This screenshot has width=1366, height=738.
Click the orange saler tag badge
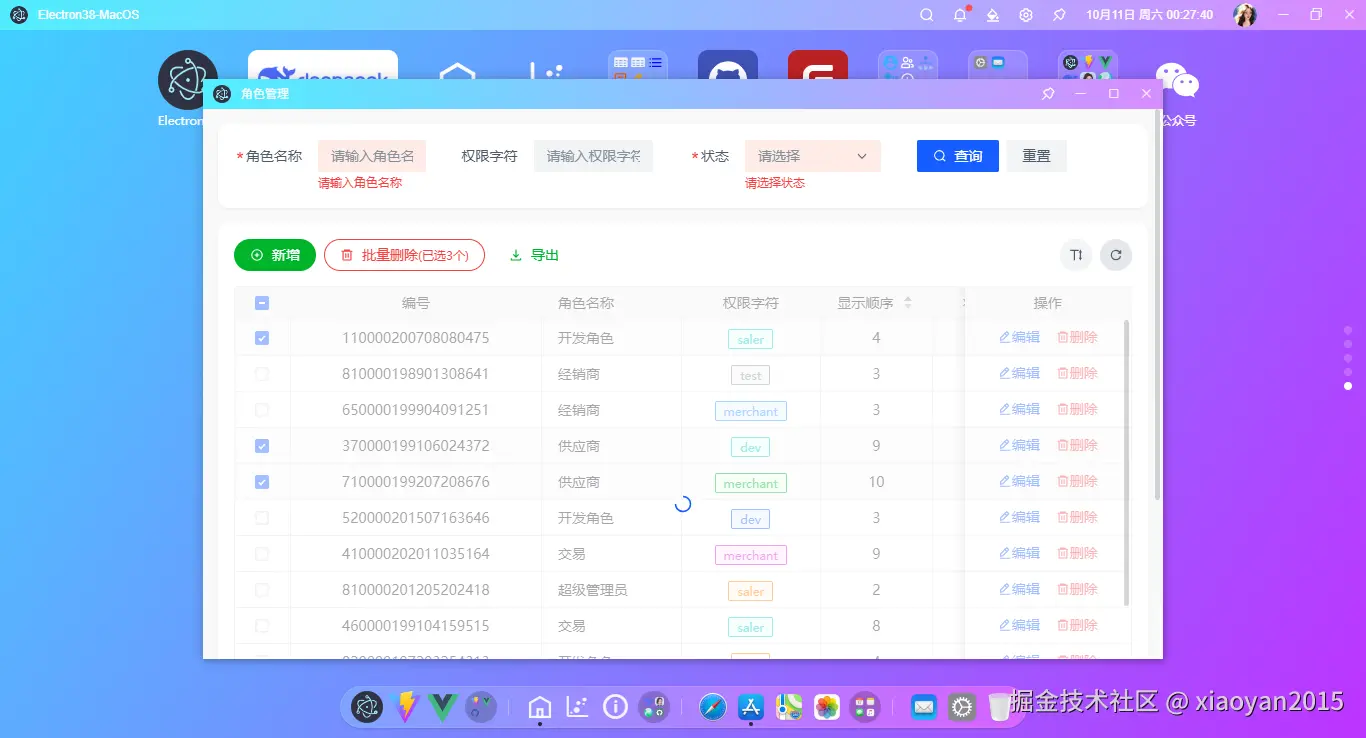pyautogui.click(x=750, y=591)
